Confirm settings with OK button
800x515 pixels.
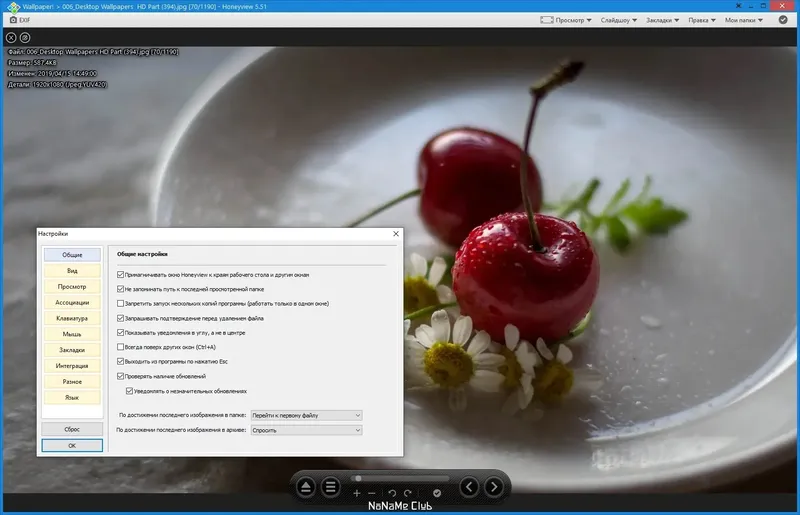pos(72,446)
